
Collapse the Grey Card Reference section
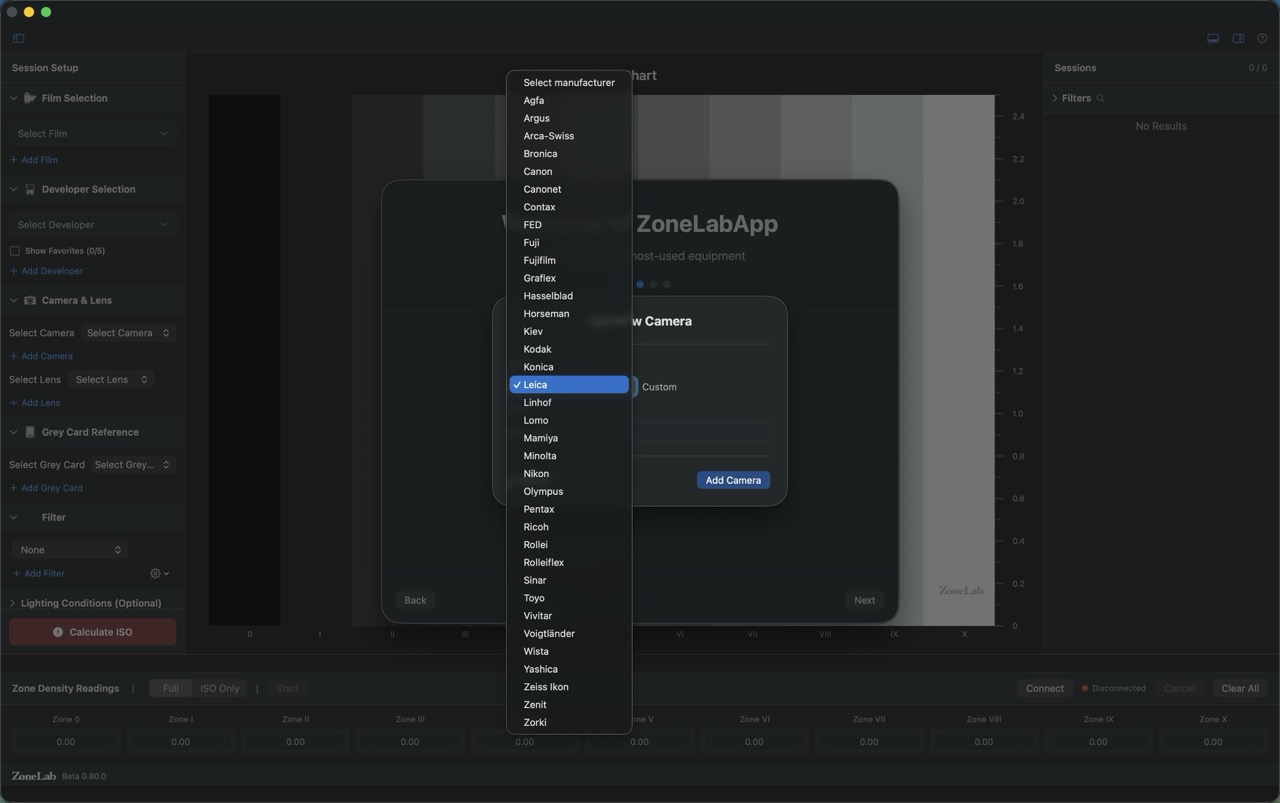pos(14,432)
